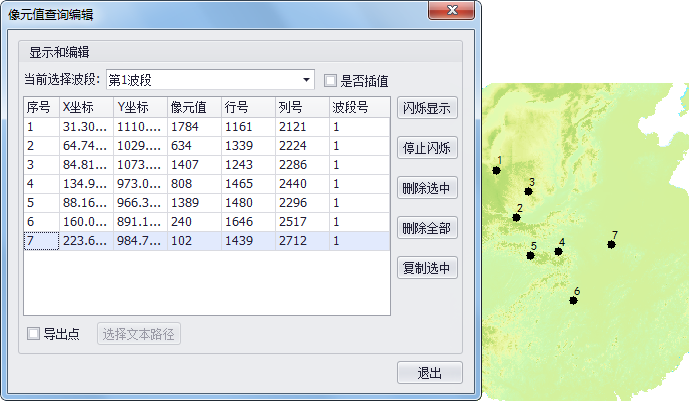
Task: Click map point marker 5
Action: 530,256
